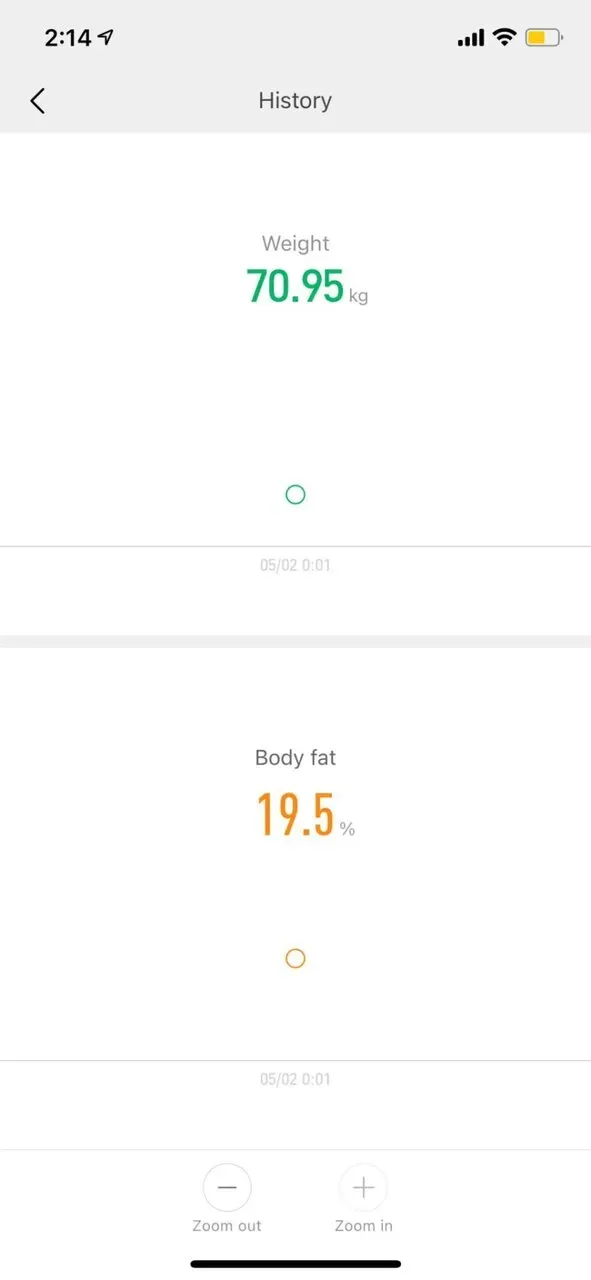Tap the Zoom out label text
The image size is (591, 1280).
tap(227, 1225)
